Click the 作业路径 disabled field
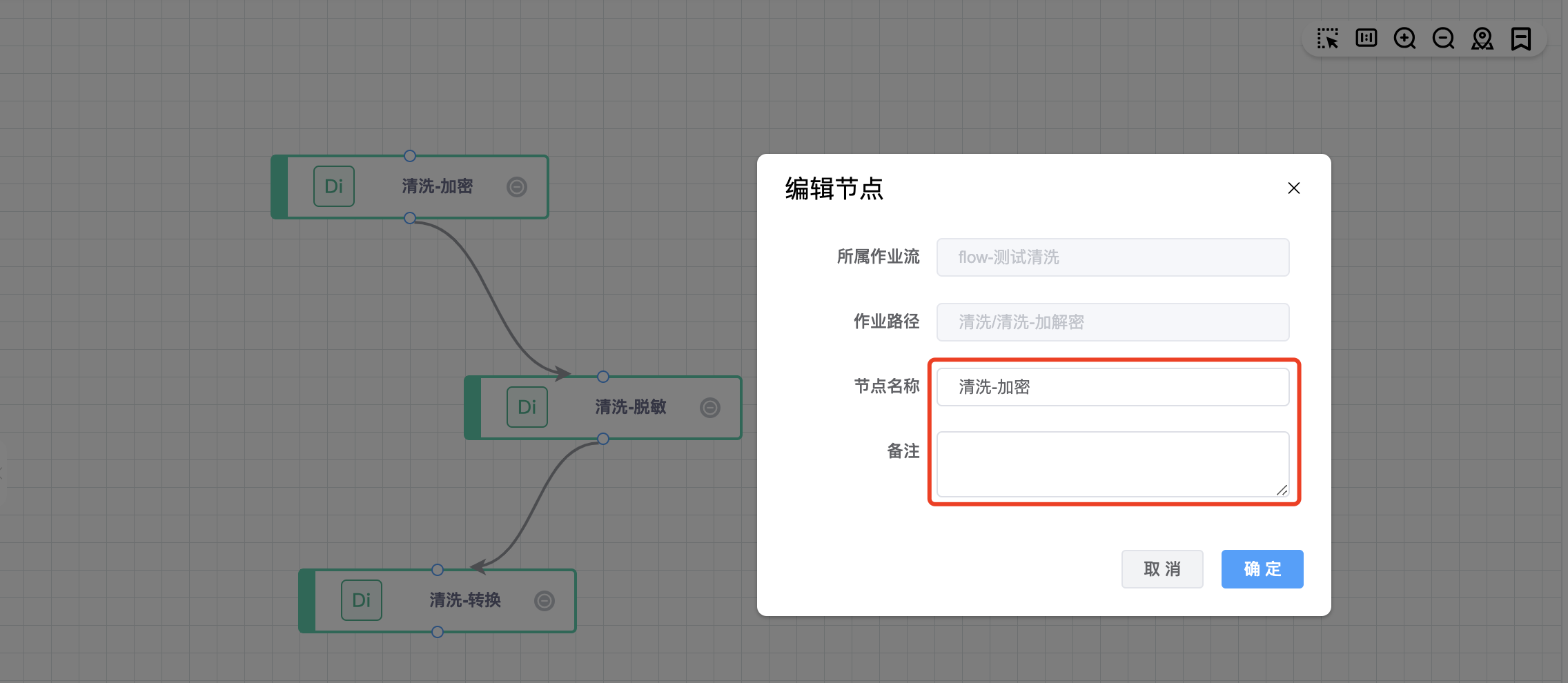 coord(1113,322)
